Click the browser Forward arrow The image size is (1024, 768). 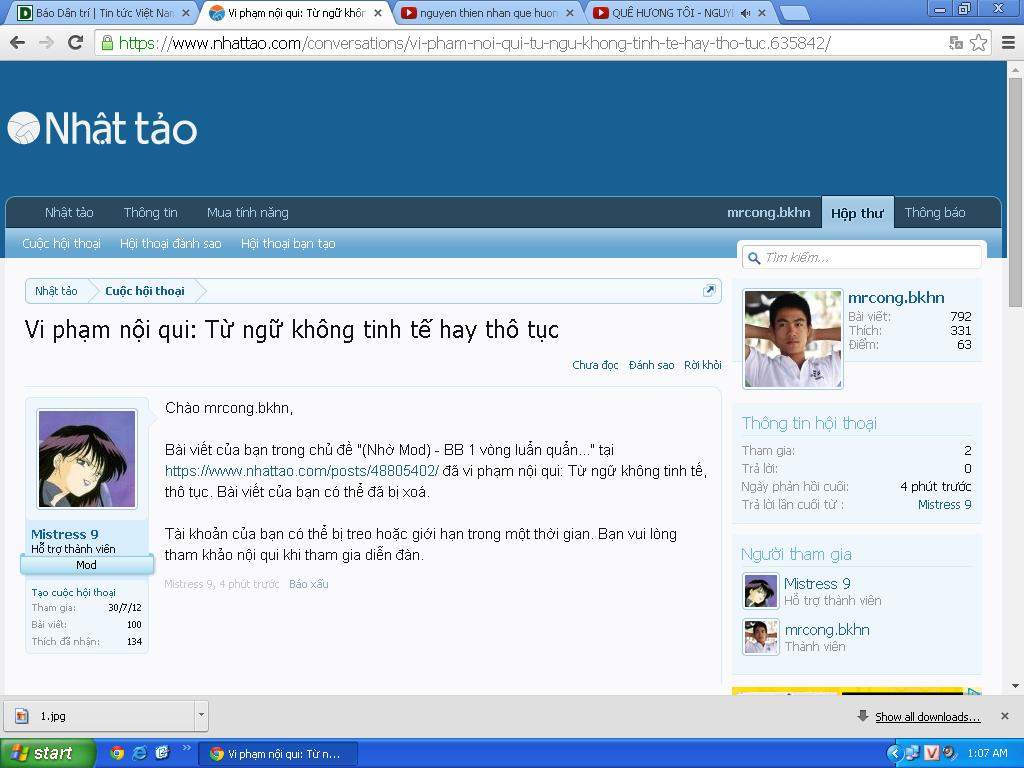(46, 43)
